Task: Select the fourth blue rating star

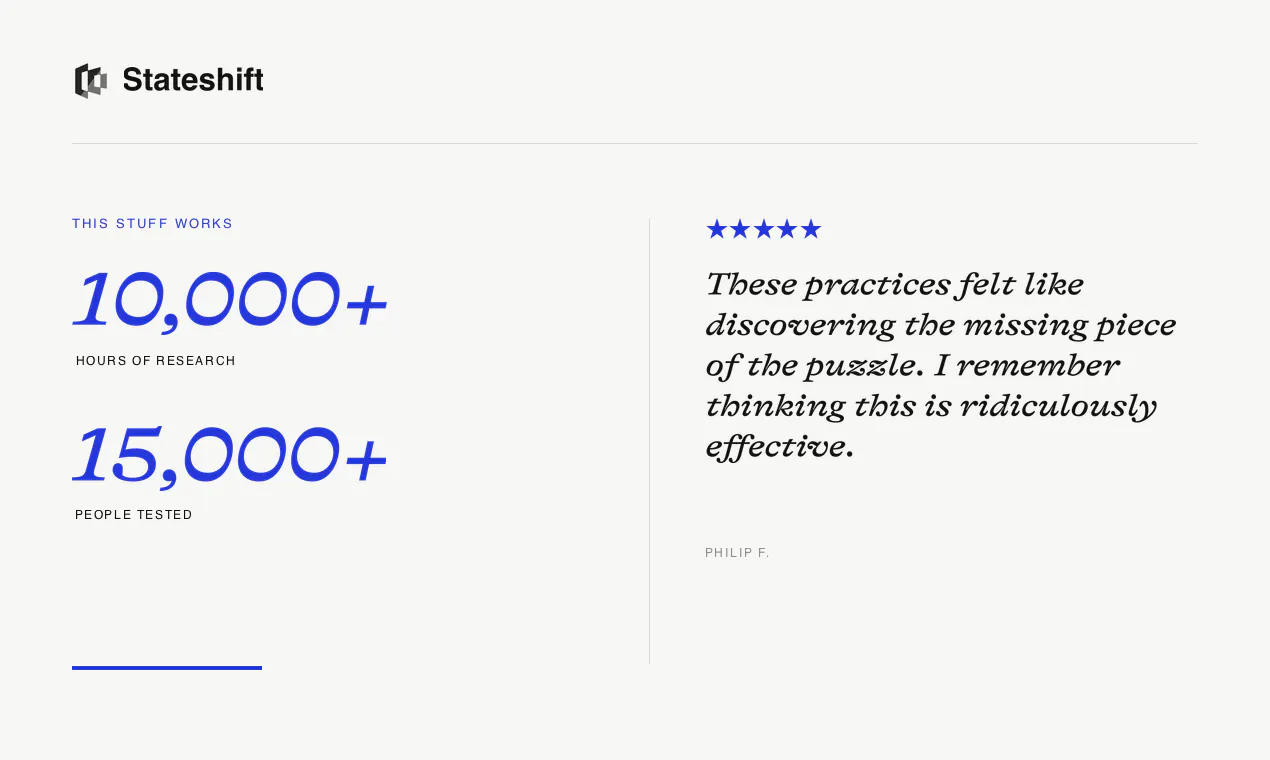Action: coord(787,229)
